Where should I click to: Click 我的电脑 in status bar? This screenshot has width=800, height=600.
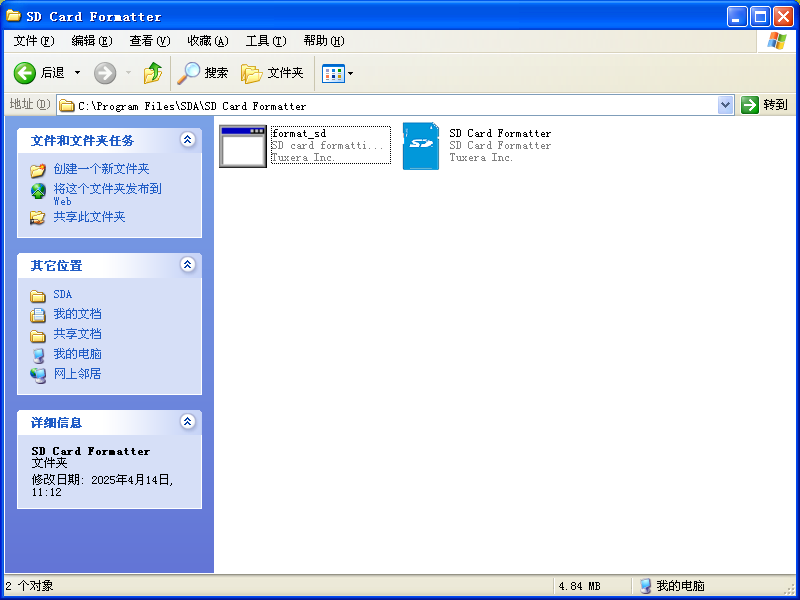click(x=680, y=586)
